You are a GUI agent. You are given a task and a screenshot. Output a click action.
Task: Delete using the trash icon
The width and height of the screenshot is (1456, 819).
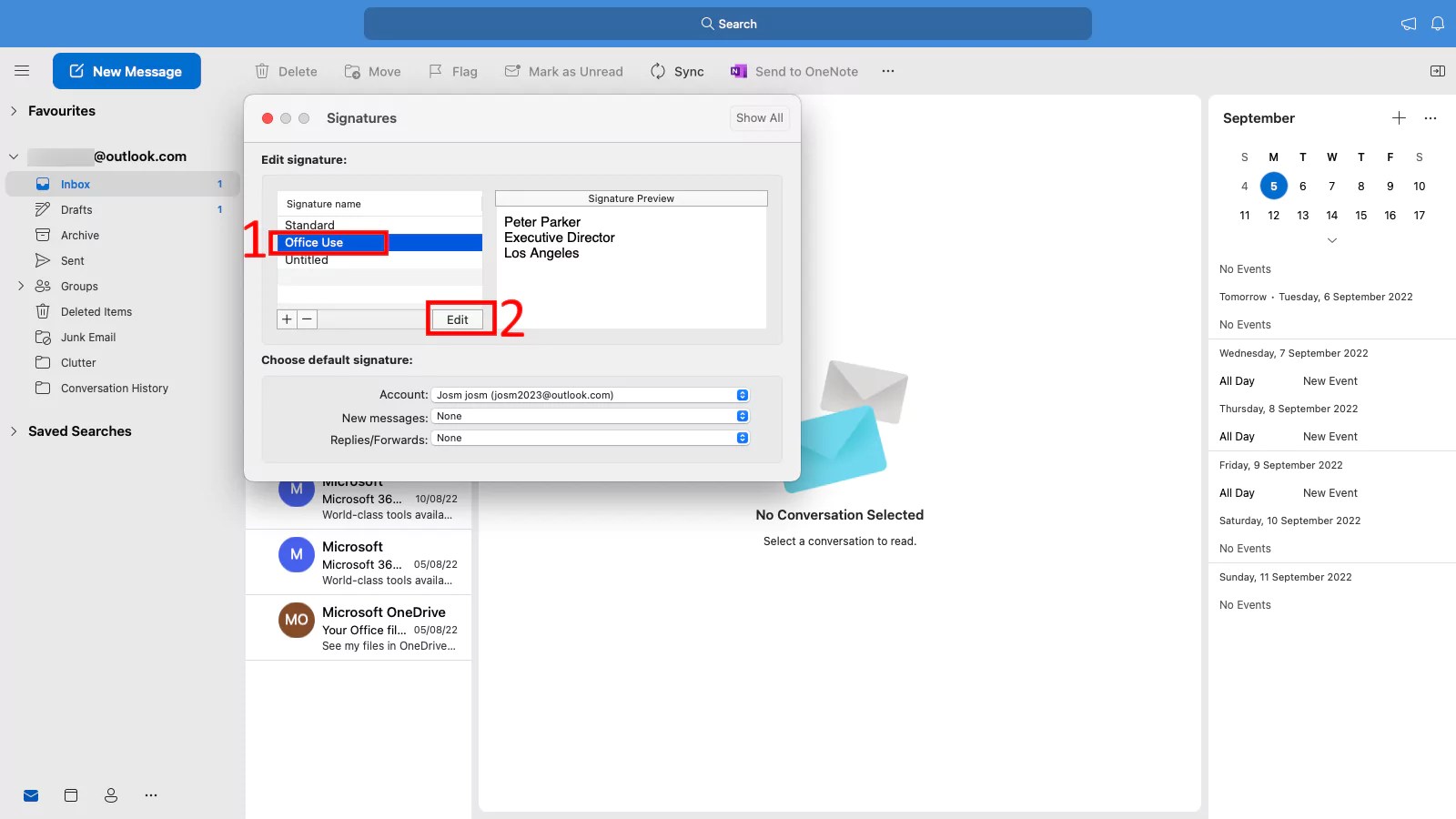(262, 71)
